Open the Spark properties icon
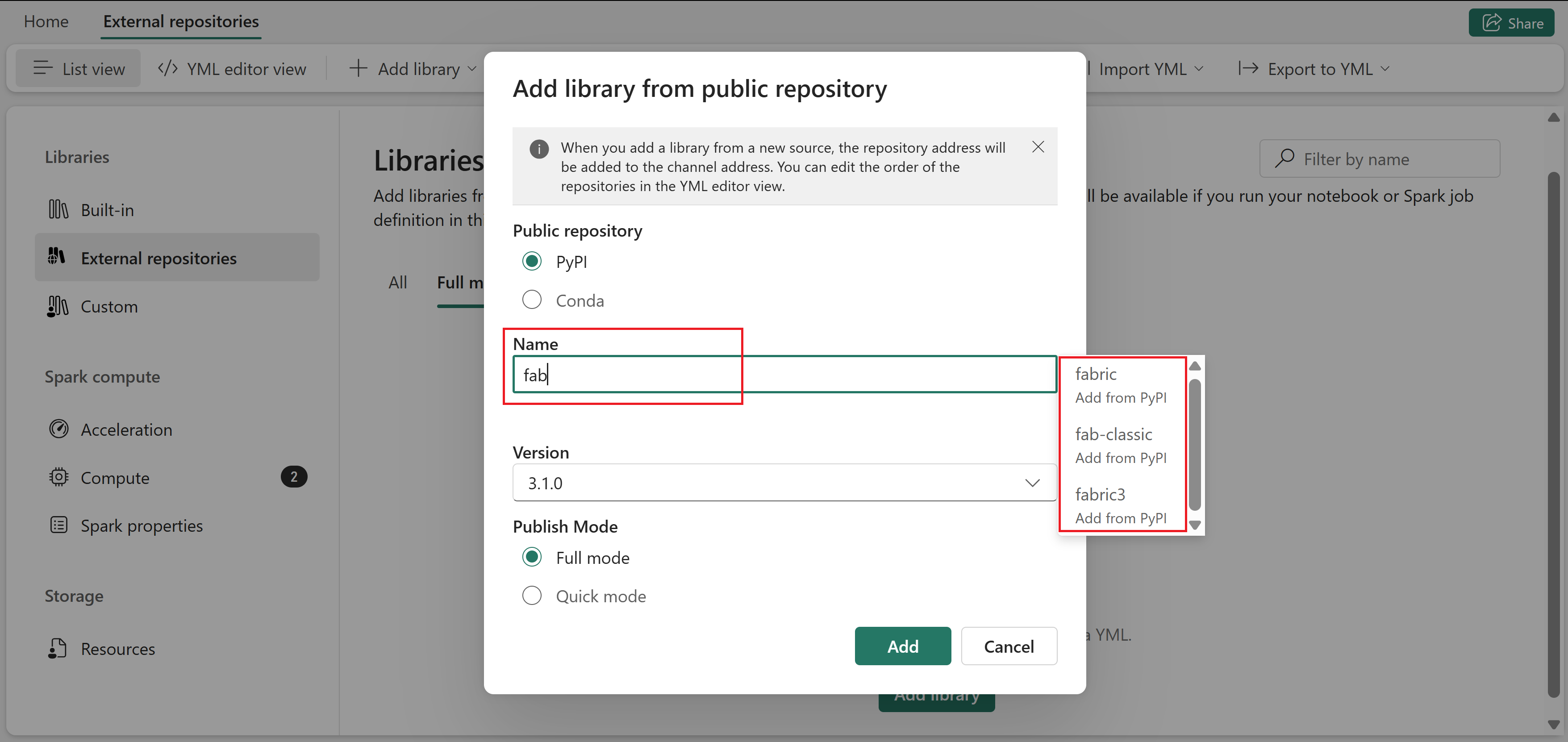Image resolution: width=1568 pixels, height=742 pixels. point(58,525)
